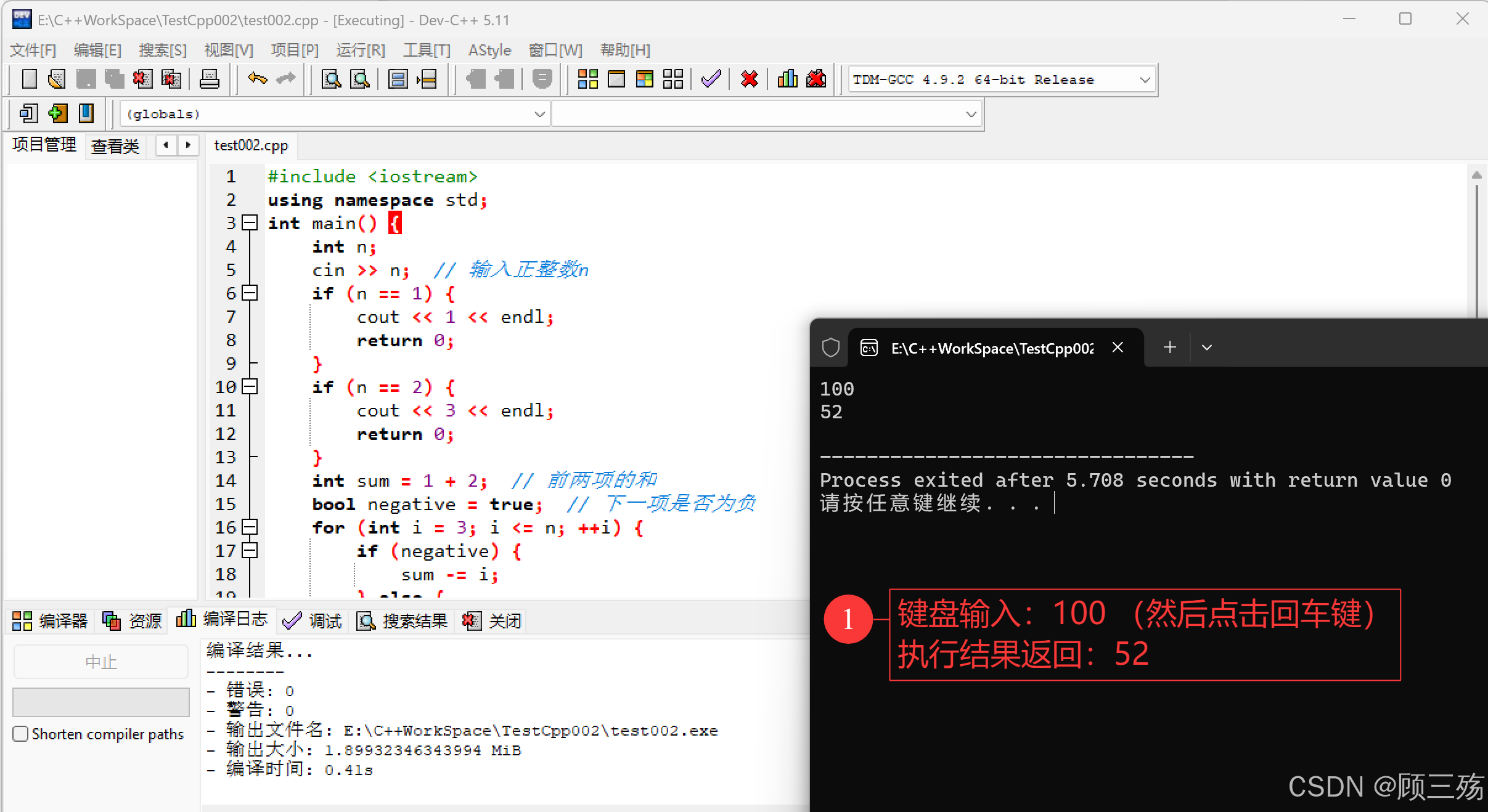The height and width of the screenshot is (812, 1488).
Task: Click the Find magnifier icon
Action: (331, 79)
